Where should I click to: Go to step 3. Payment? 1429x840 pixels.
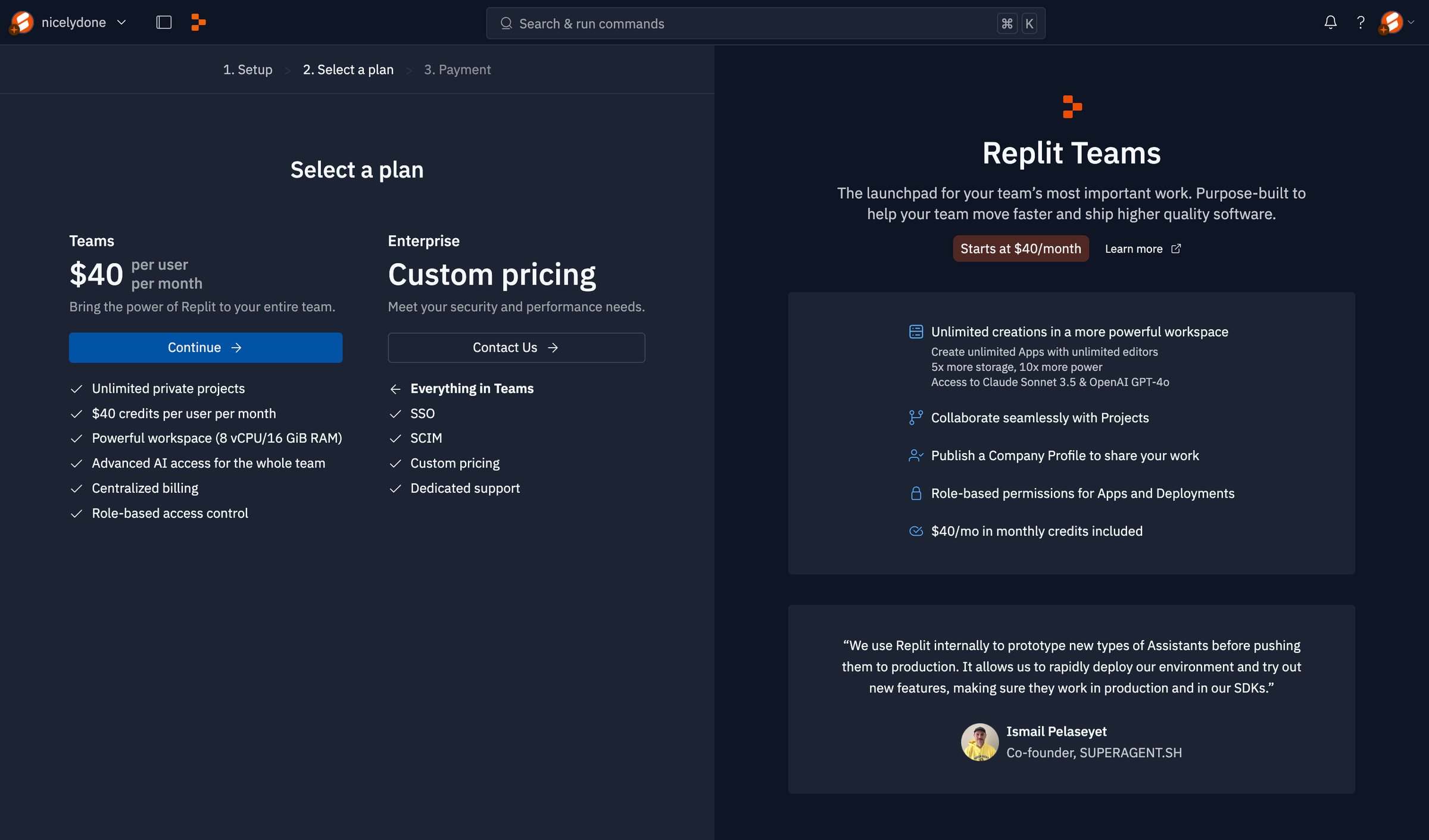[457, 70]
